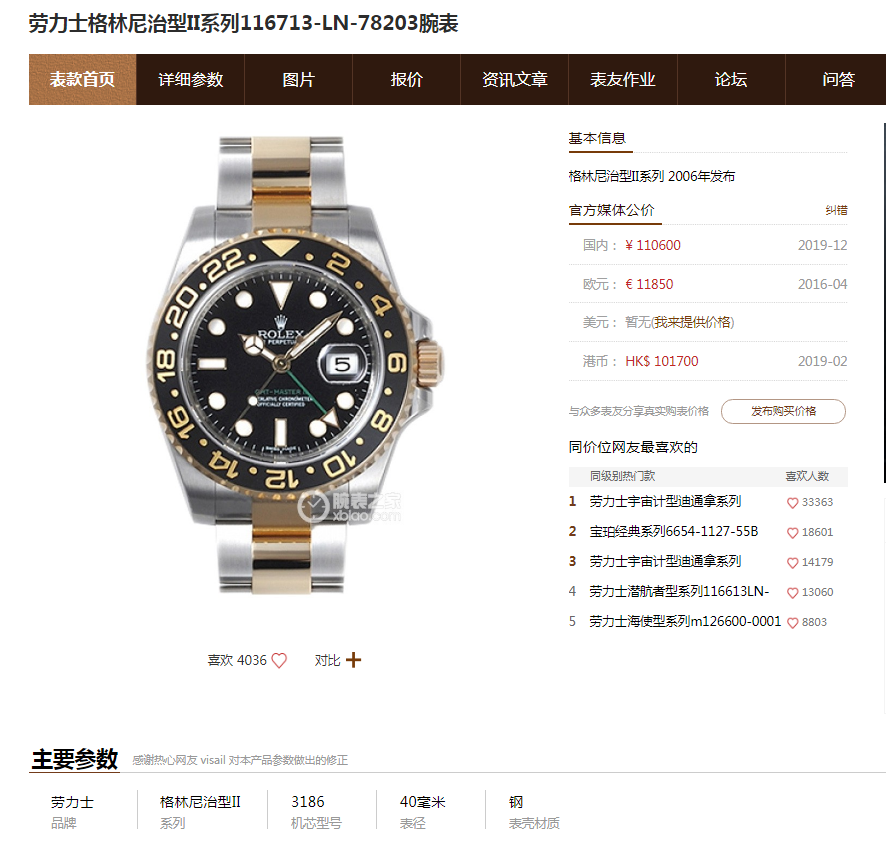Click the 发布购买价格 button
The image size is (886, 844).
783,411
